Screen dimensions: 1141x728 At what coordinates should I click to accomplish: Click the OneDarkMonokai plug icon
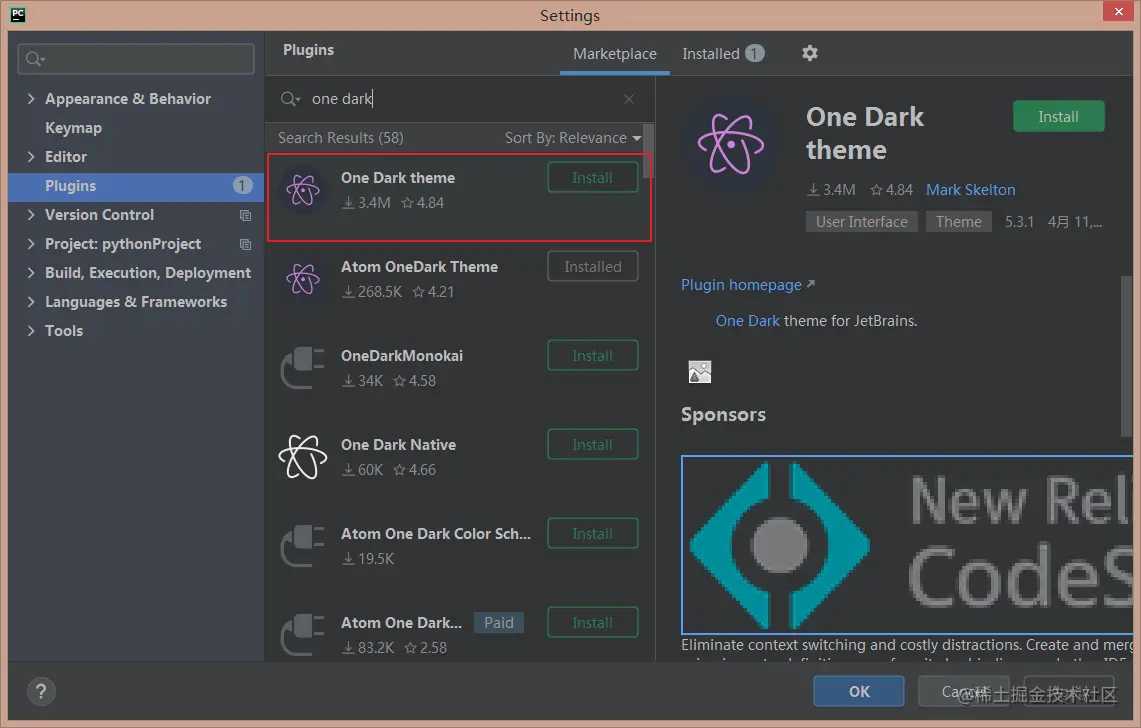(x=303, y=368)
